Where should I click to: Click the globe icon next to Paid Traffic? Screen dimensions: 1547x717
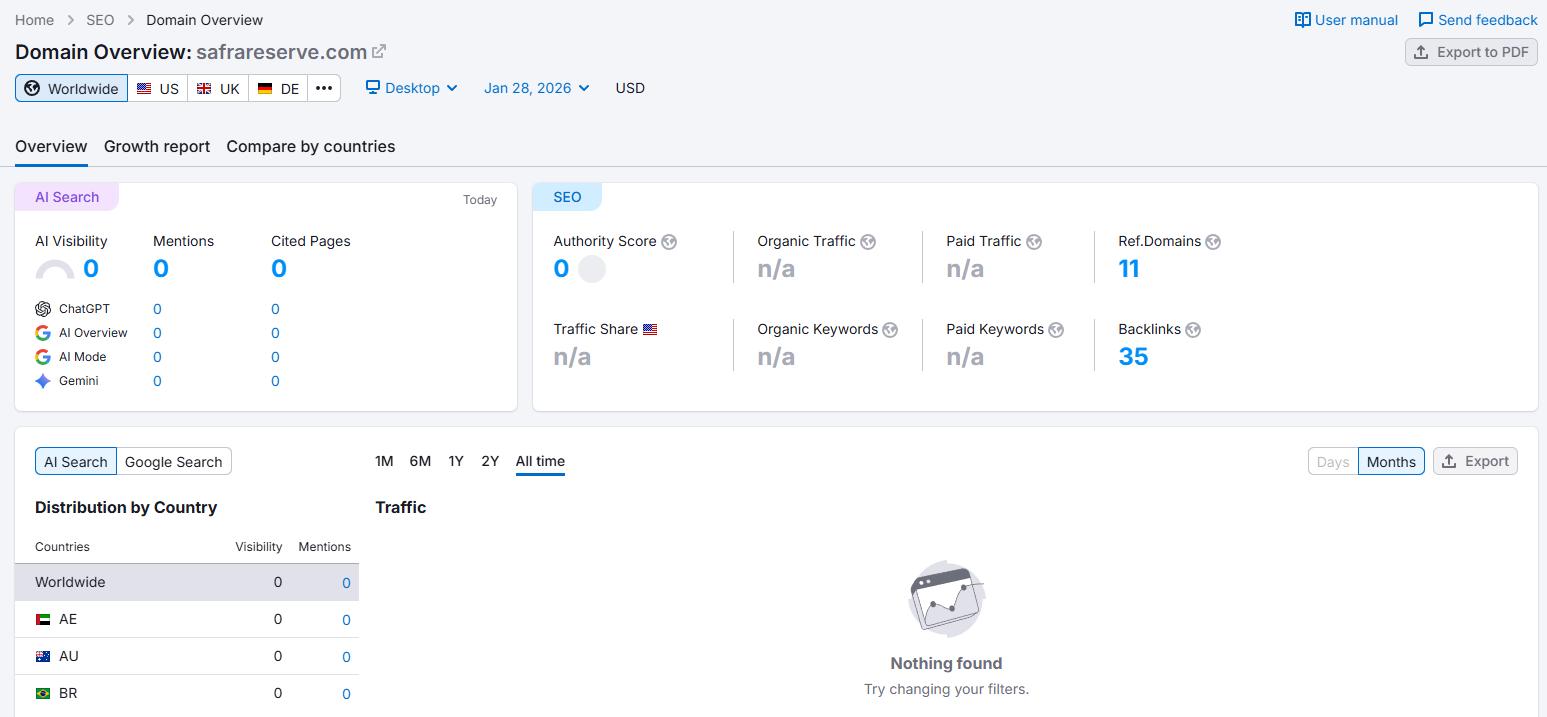point(1034,241)
